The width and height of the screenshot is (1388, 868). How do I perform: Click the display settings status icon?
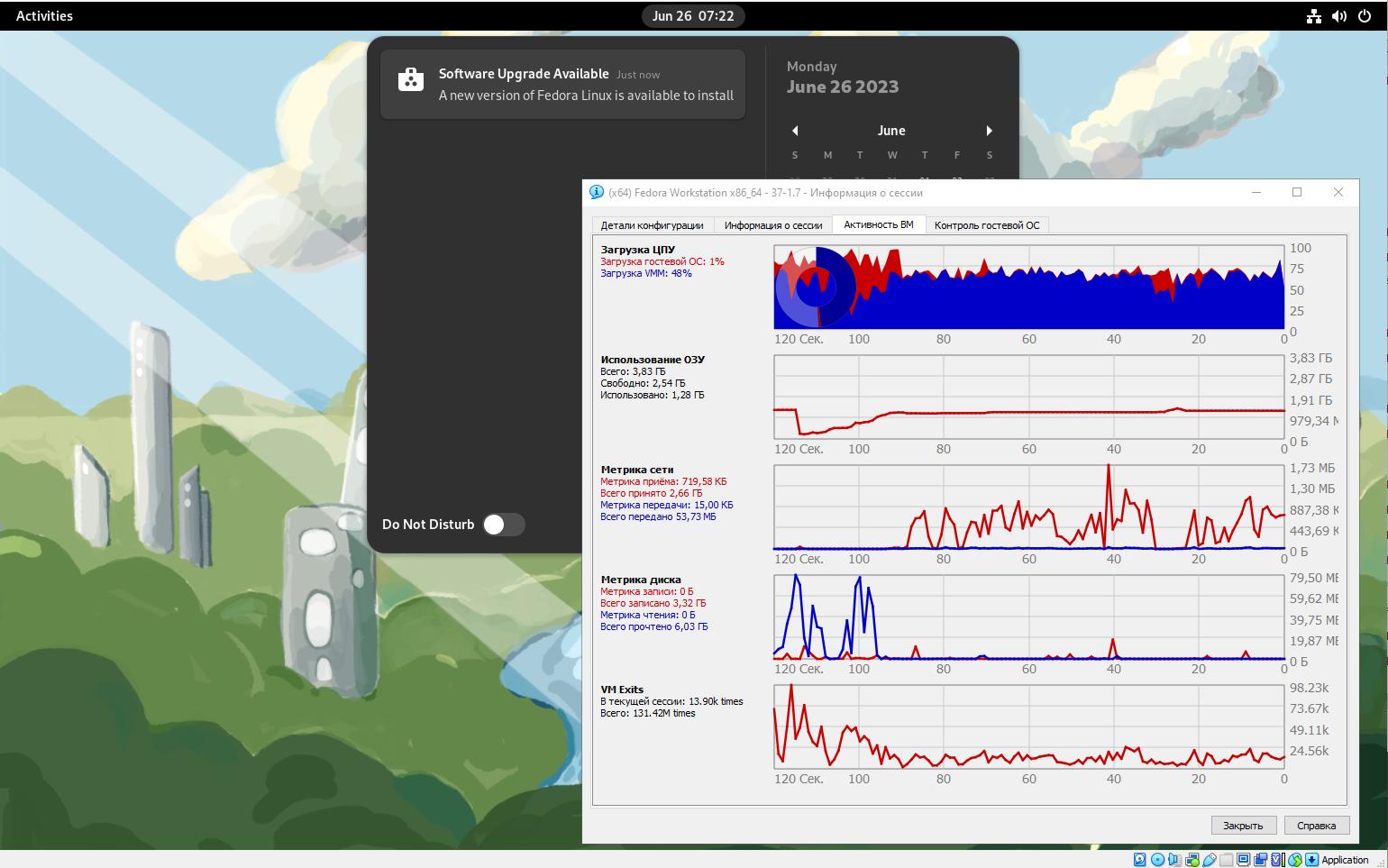1244,860
